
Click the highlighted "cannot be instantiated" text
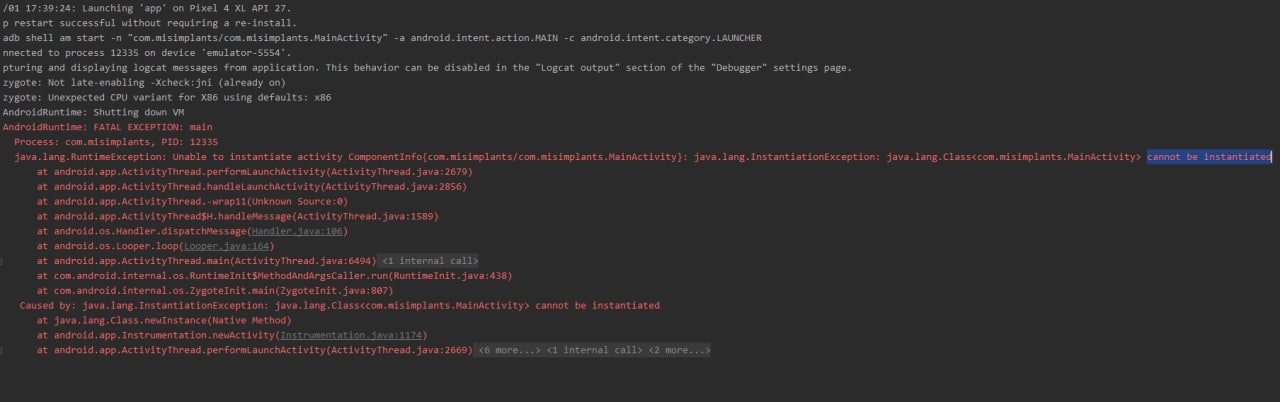(x=1209, y=157)
